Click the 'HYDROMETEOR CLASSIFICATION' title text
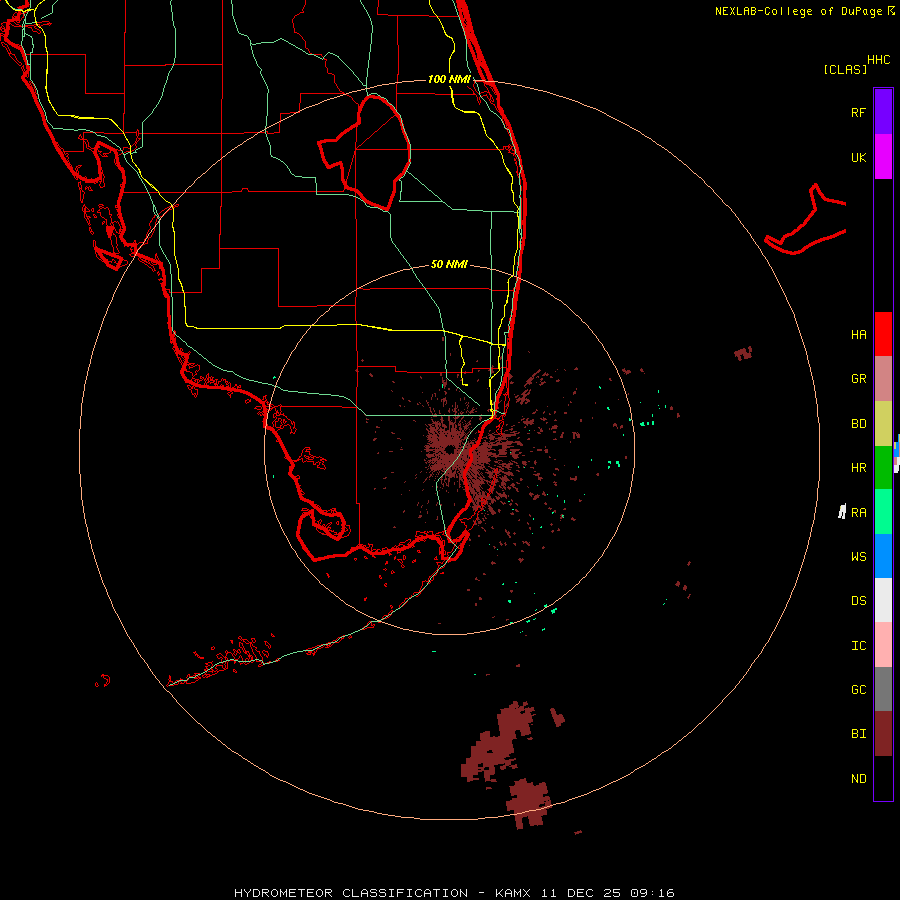Screen dimensions: 900x900 pyautogui.click(x=351, y=893)
